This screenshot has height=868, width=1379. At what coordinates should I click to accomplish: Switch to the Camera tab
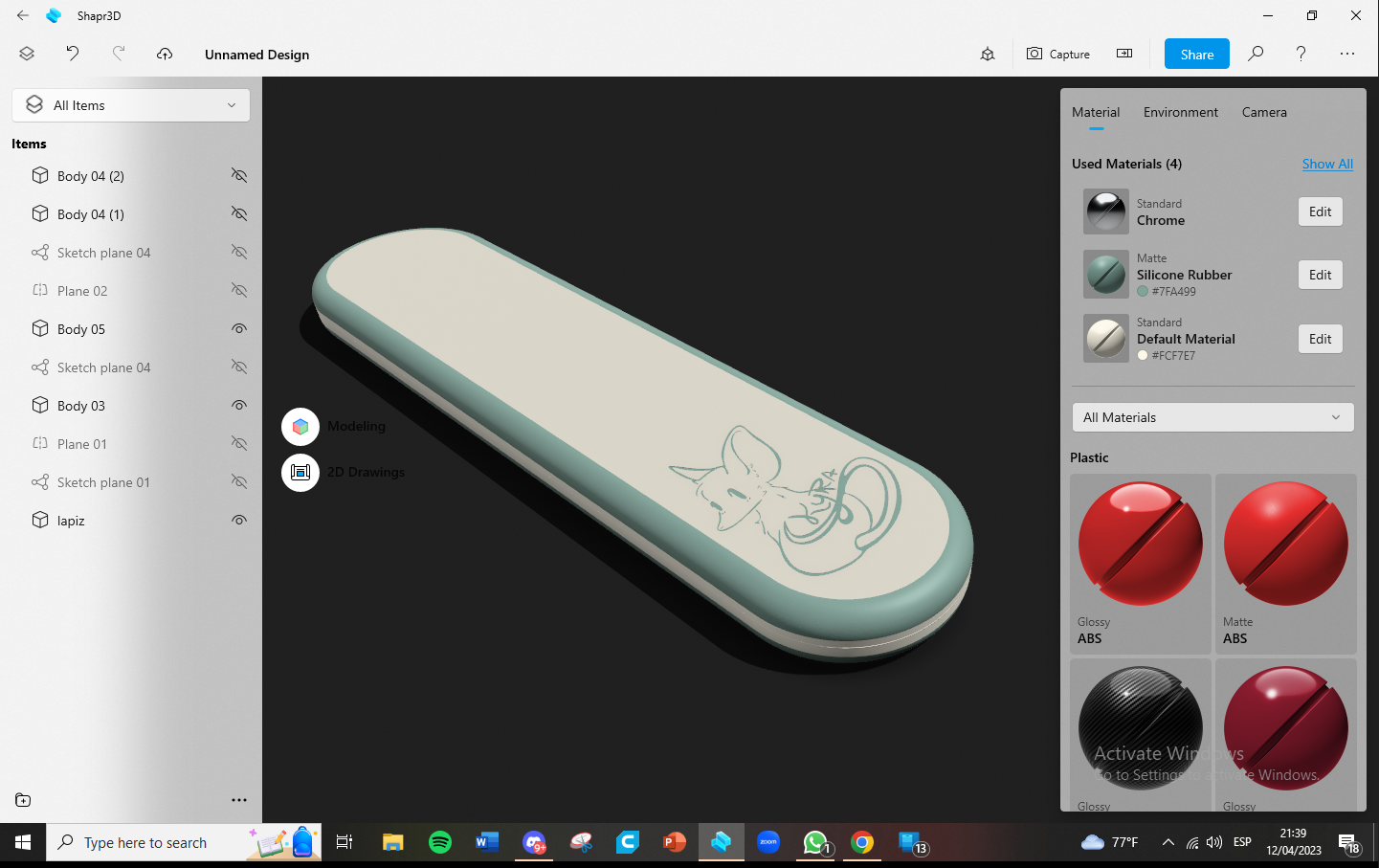(1264, 112)
